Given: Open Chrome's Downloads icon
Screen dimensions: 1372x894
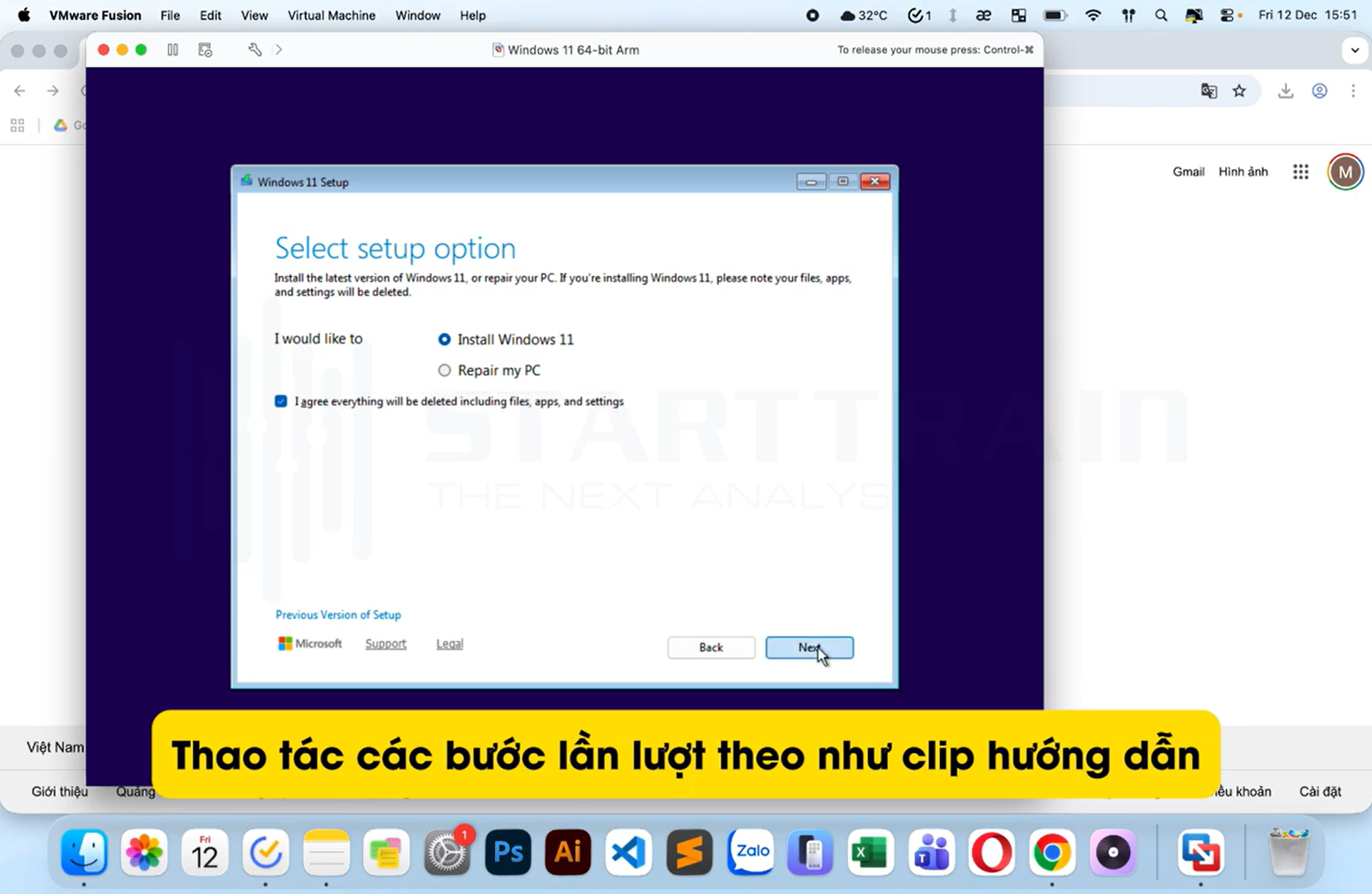Looking at the screenshot, I should (x=1285, y=90).
